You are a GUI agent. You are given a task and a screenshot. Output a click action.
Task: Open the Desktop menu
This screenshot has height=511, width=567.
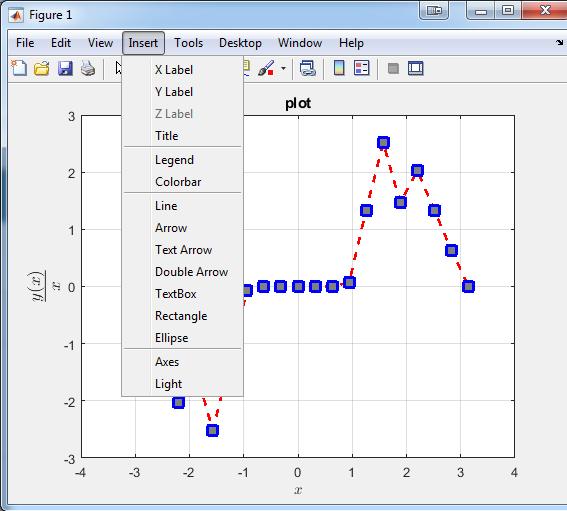coord(240,43)
